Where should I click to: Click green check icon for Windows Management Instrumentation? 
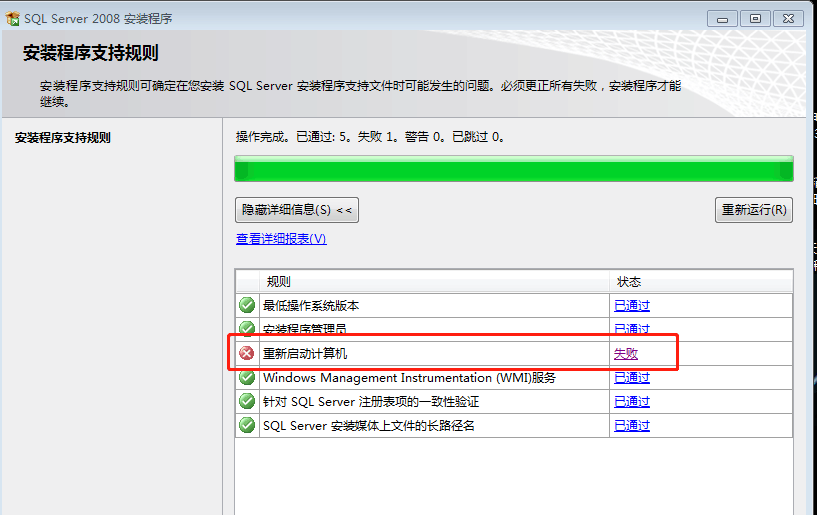[x=247, y=376]
